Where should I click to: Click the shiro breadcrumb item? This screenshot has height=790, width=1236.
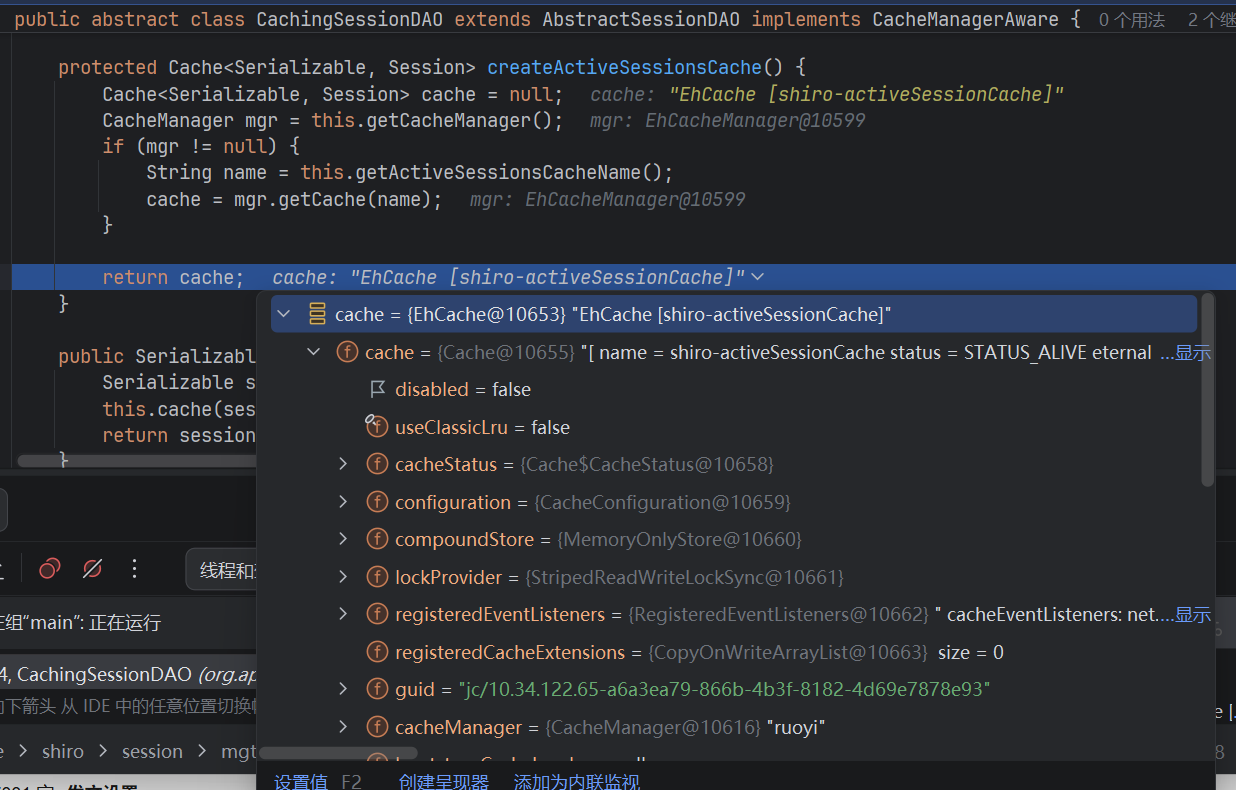coord(63,751)
